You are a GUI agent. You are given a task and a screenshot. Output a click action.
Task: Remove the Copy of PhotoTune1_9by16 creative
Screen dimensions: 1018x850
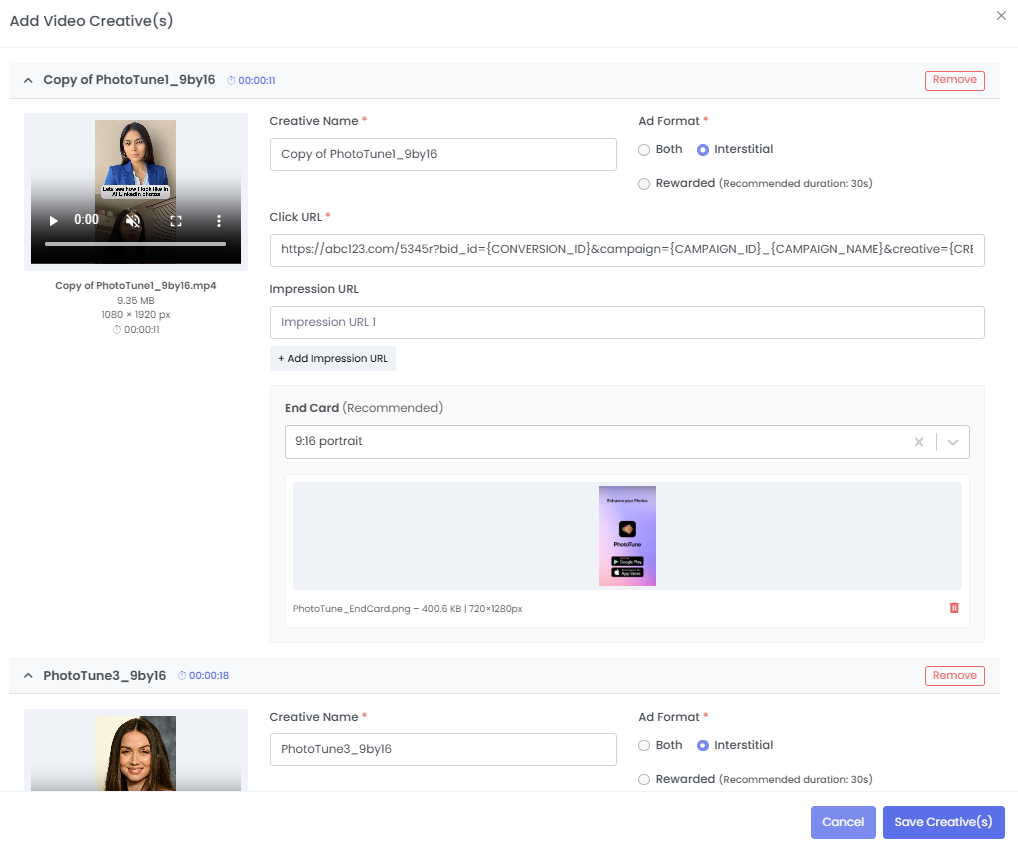954,81
